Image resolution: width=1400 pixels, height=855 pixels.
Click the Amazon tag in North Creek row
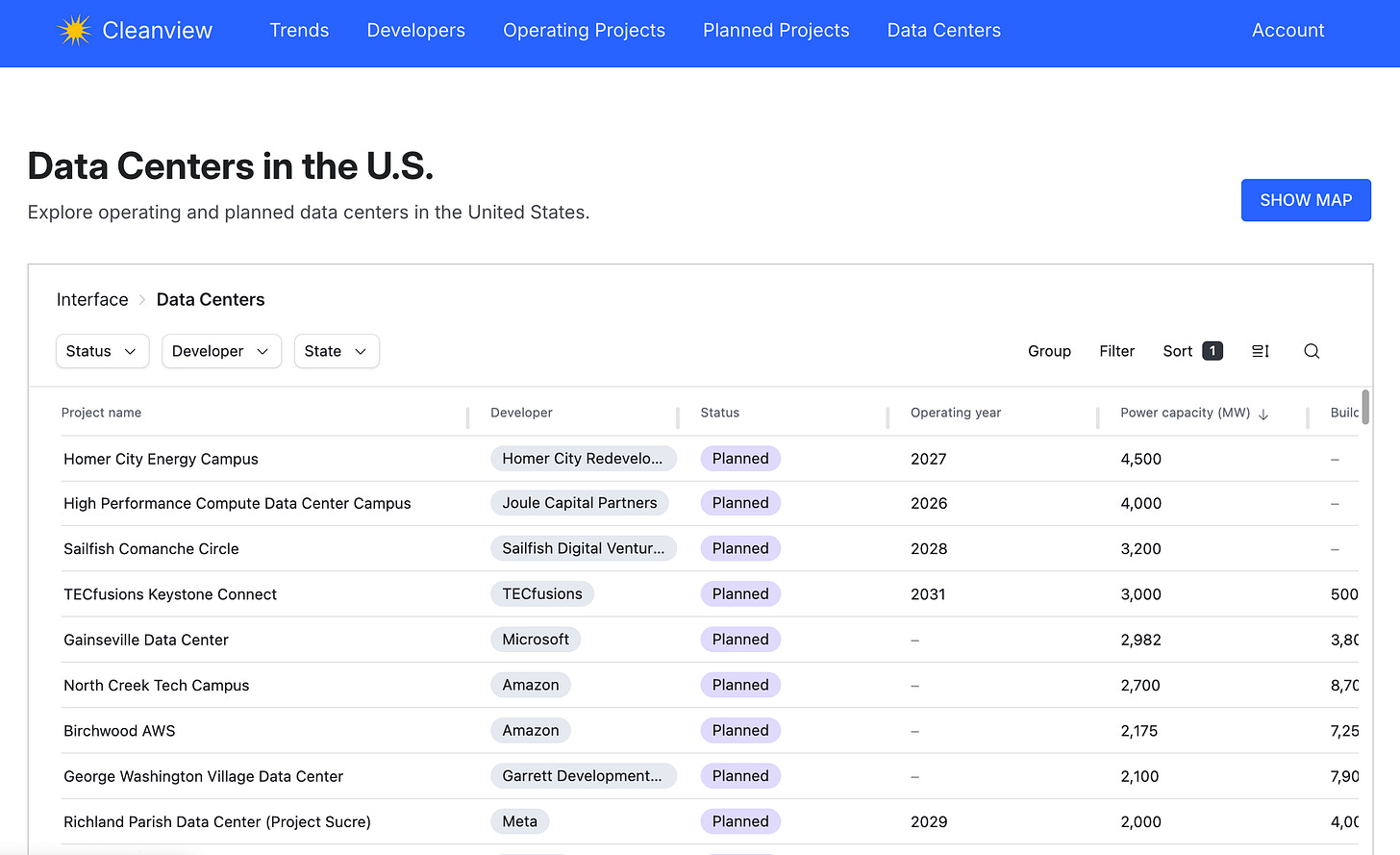click(x=531, y=685)
